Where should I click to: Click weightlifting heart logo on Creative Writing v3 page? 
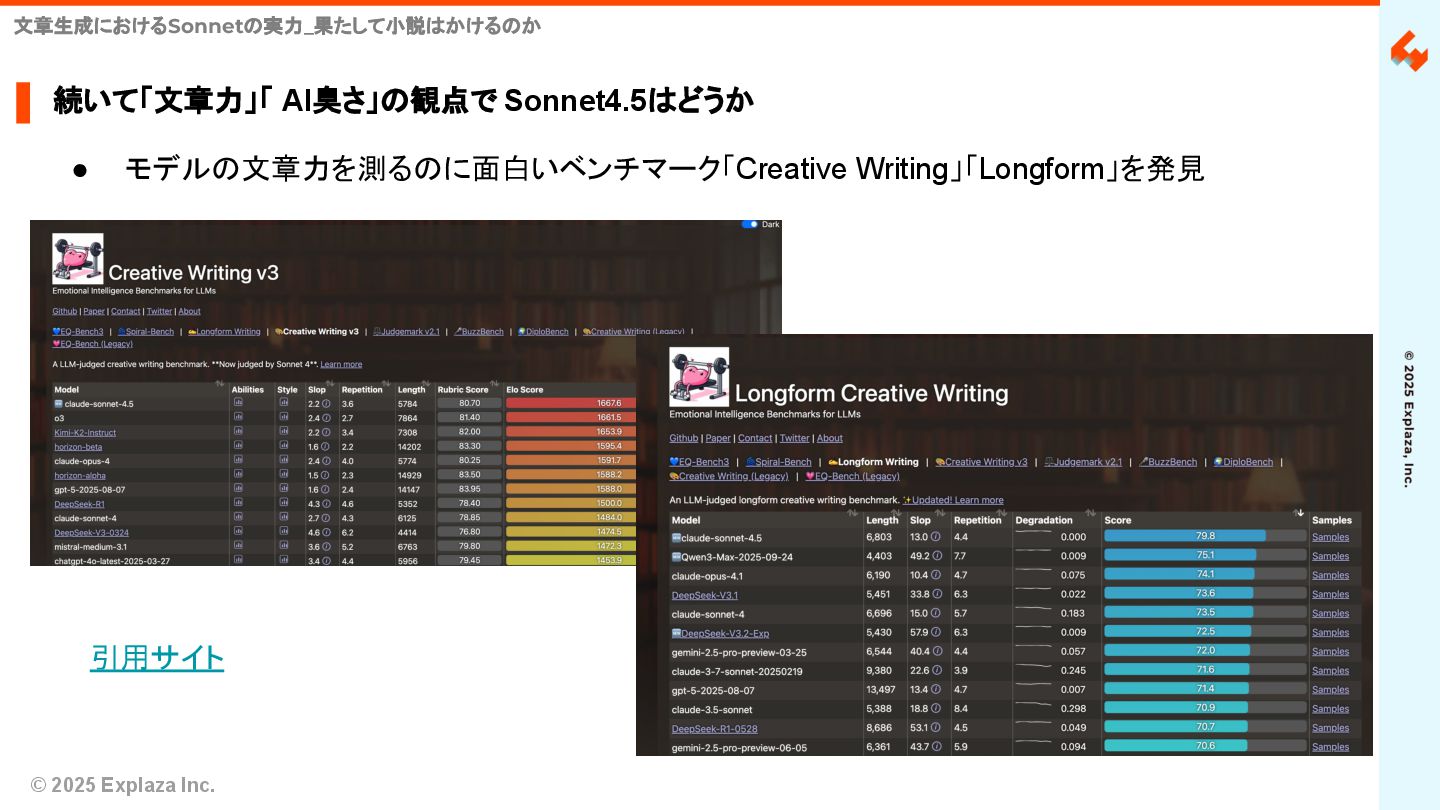pyautogui.click(x=78, y=258)
